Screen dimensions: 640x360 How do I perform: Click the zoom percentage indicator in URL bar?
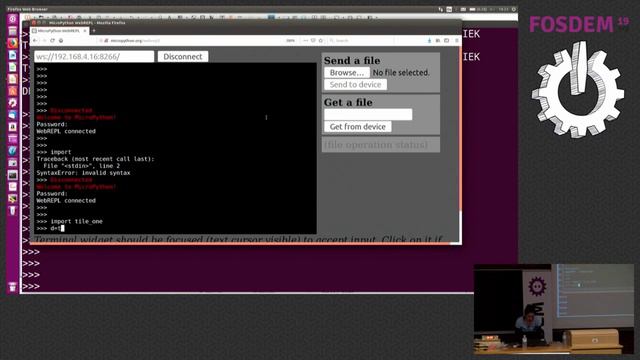tap(290, 41)
